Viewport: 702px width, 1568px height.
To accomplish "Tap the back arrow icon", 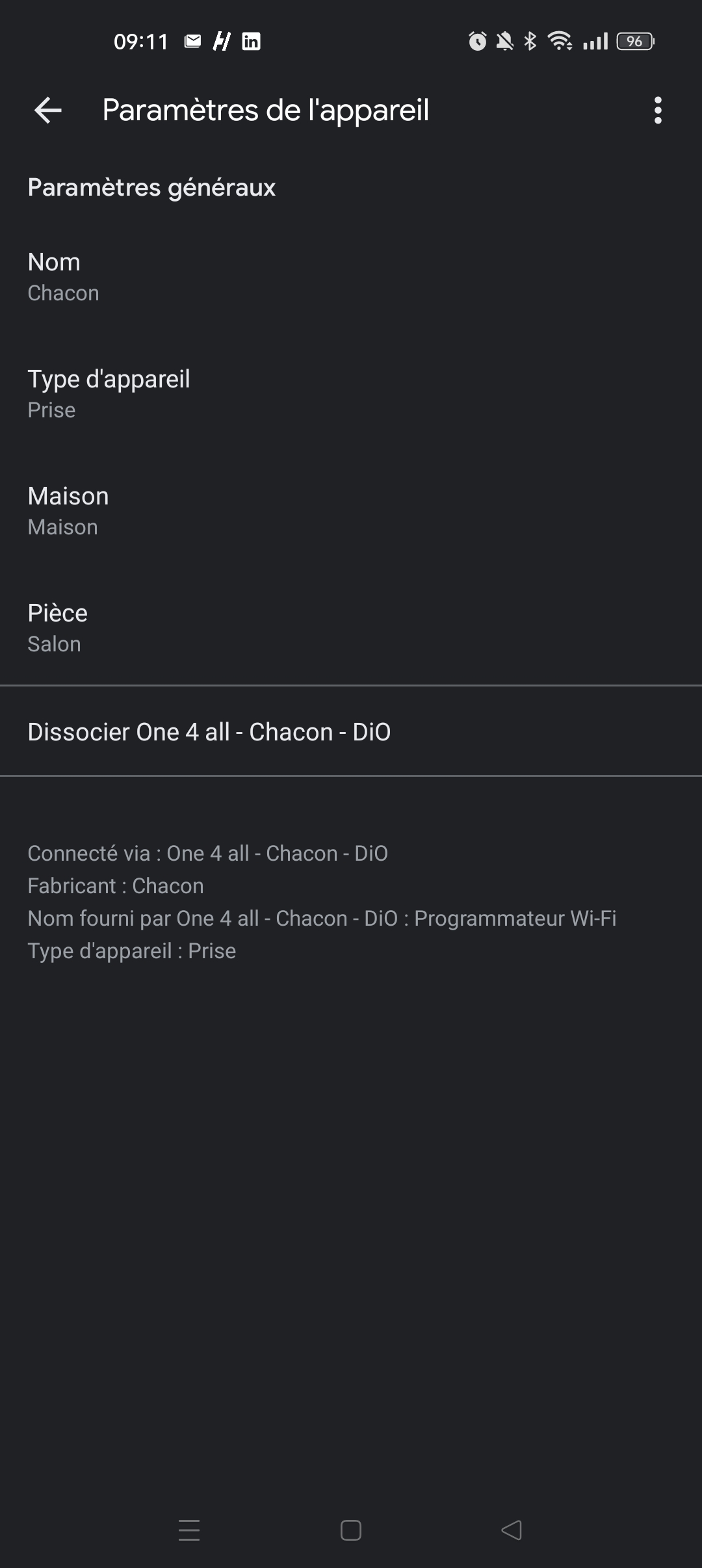I will click(x=48, y=111).
